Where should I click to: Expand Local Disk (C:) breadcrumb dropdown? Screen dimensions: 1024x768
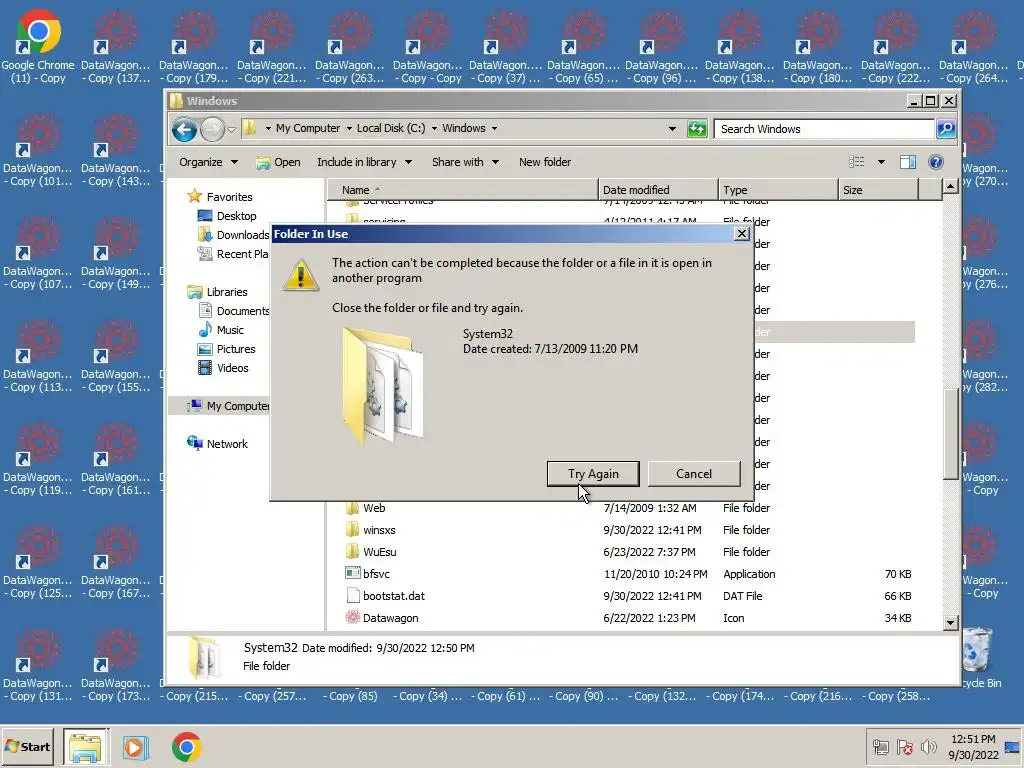[x=434, y=129]
